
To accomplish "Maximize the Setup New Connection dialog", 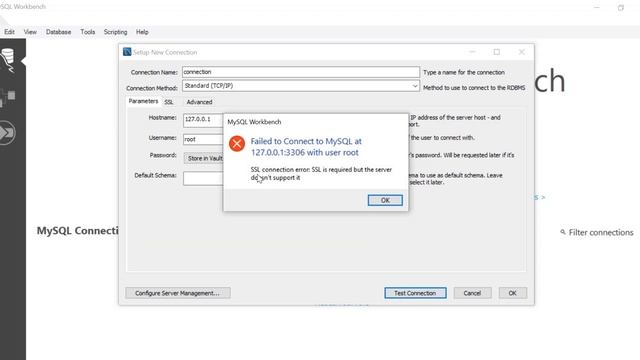I will (497, 52).
